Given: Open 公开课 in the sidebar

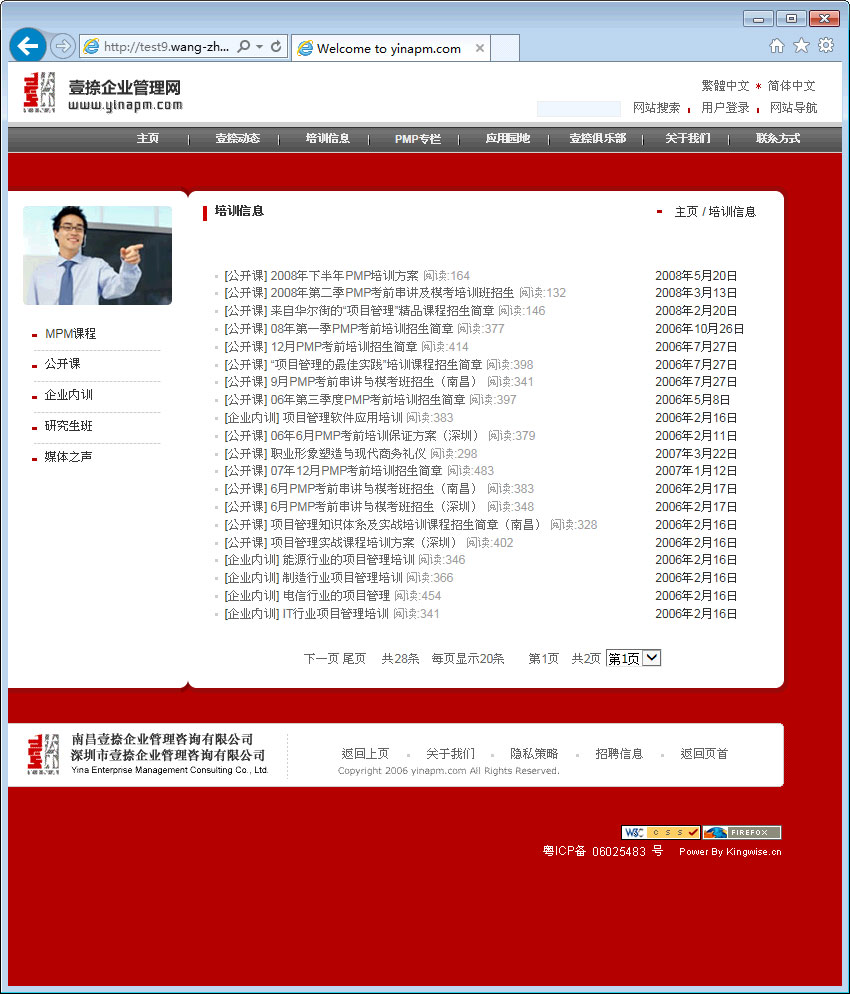Looking at the screenshot, I should tap(62, 364).
